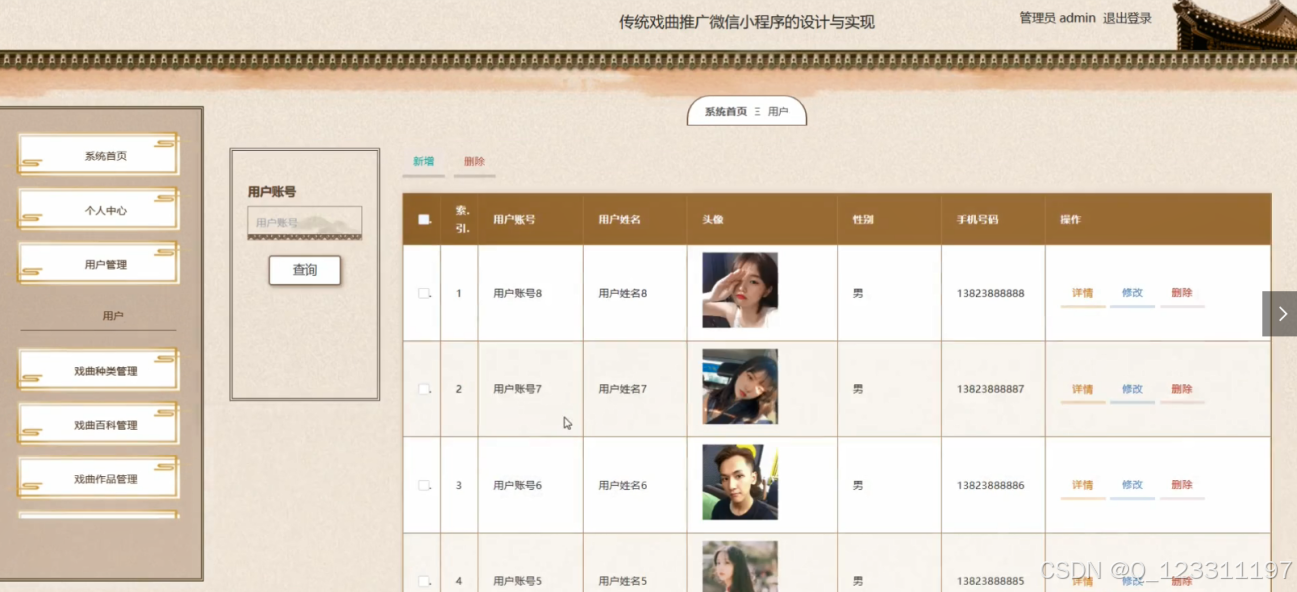Click 详情 for 用户账号8 row
The image size is (1297, 592).
(1082, 293)
